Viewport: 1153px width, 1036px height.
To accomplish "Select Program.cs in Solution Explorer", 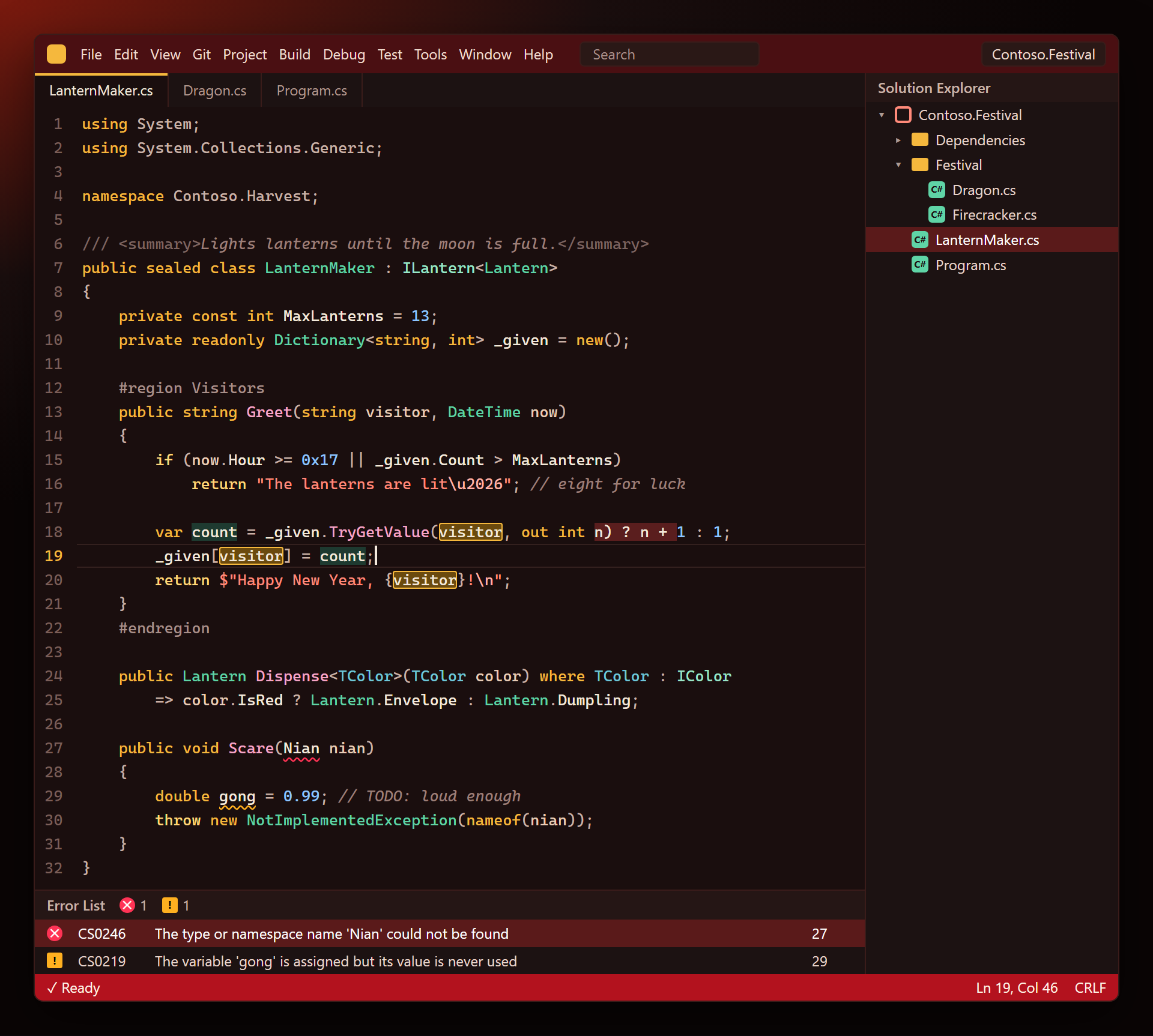I will coord(992,265).
